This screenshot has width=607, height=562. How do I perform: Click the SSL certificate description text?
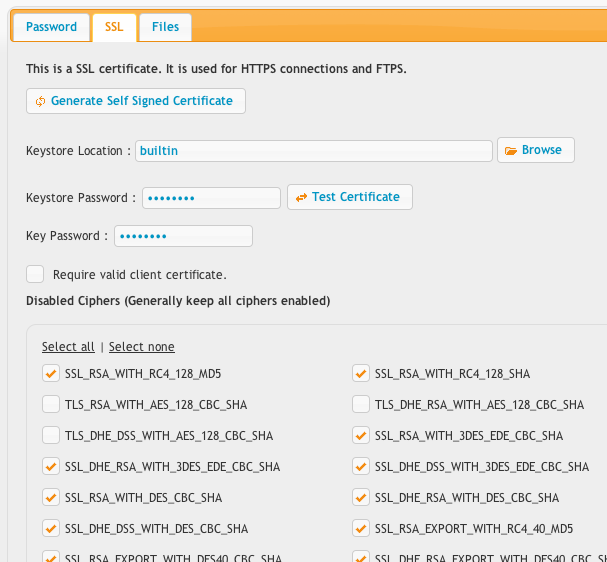216,69
